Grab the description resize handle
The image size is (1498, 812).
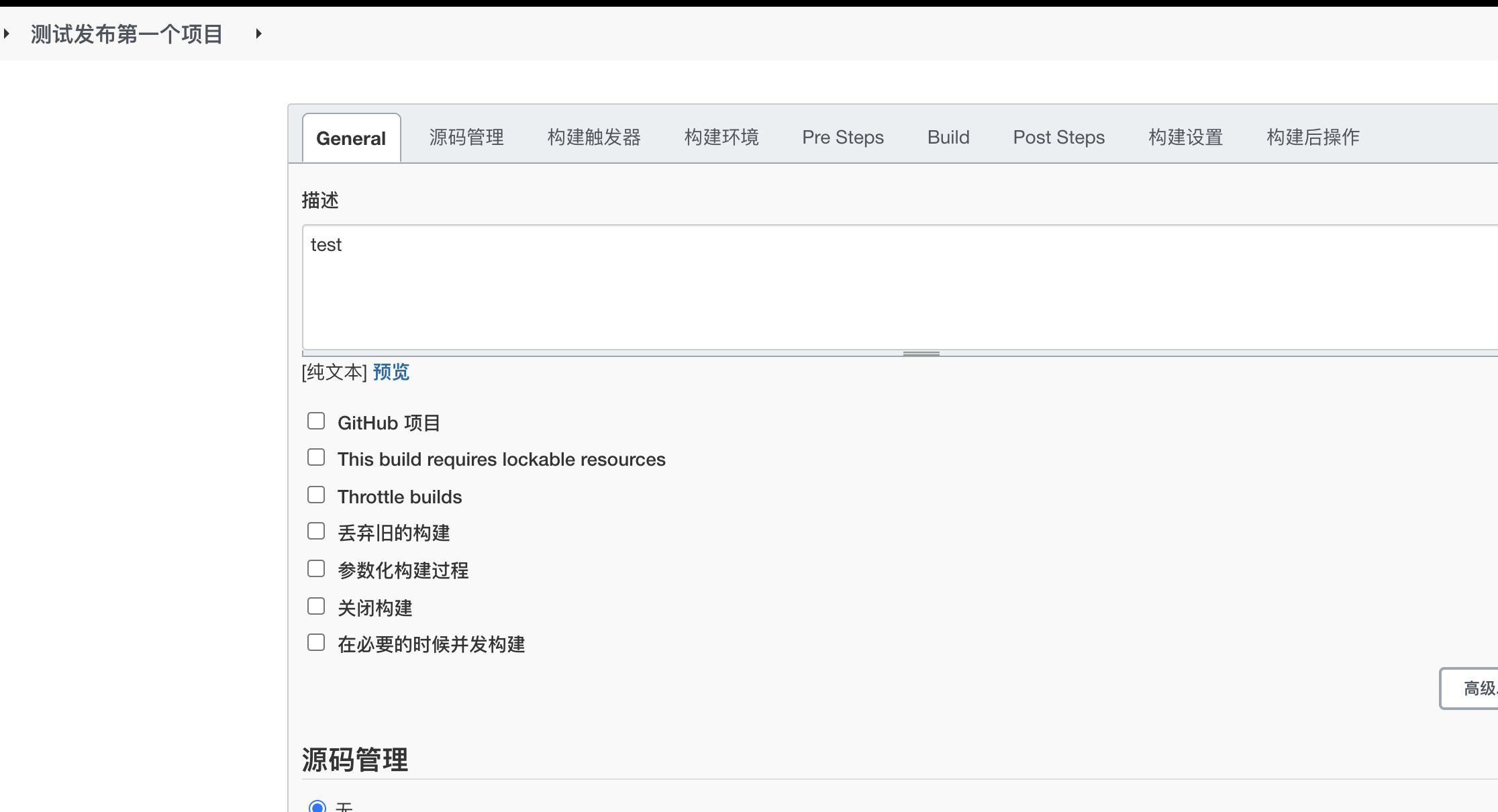click(x=921, y=354)
